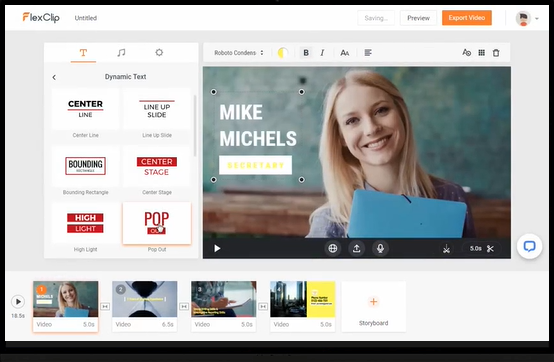The image size is (554, 362).
Task: Open the text alignment options
Action: (x=368, y=53)
